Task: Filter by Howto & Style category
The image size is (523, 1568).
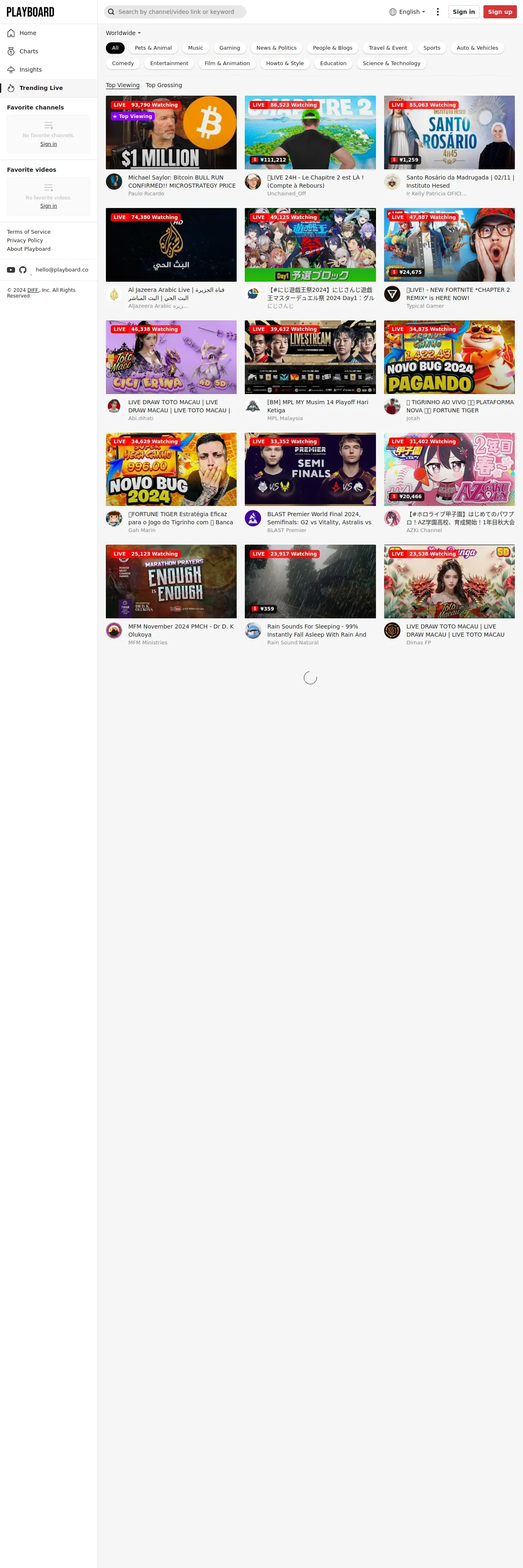Action: [285, 64]
